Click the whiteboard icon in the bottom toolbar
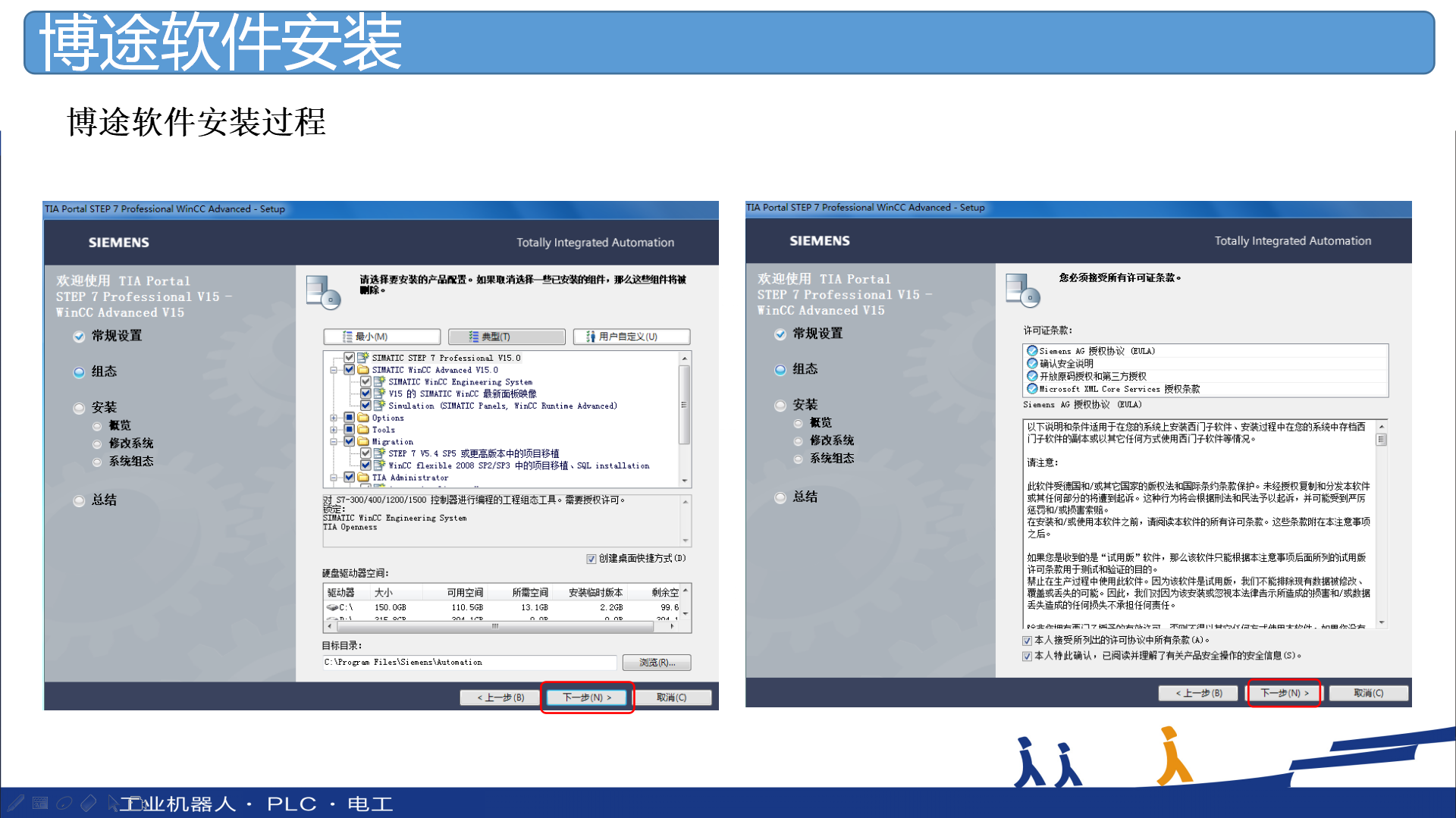The height and width of the screenshot is (818, 1456). point(40,803)
